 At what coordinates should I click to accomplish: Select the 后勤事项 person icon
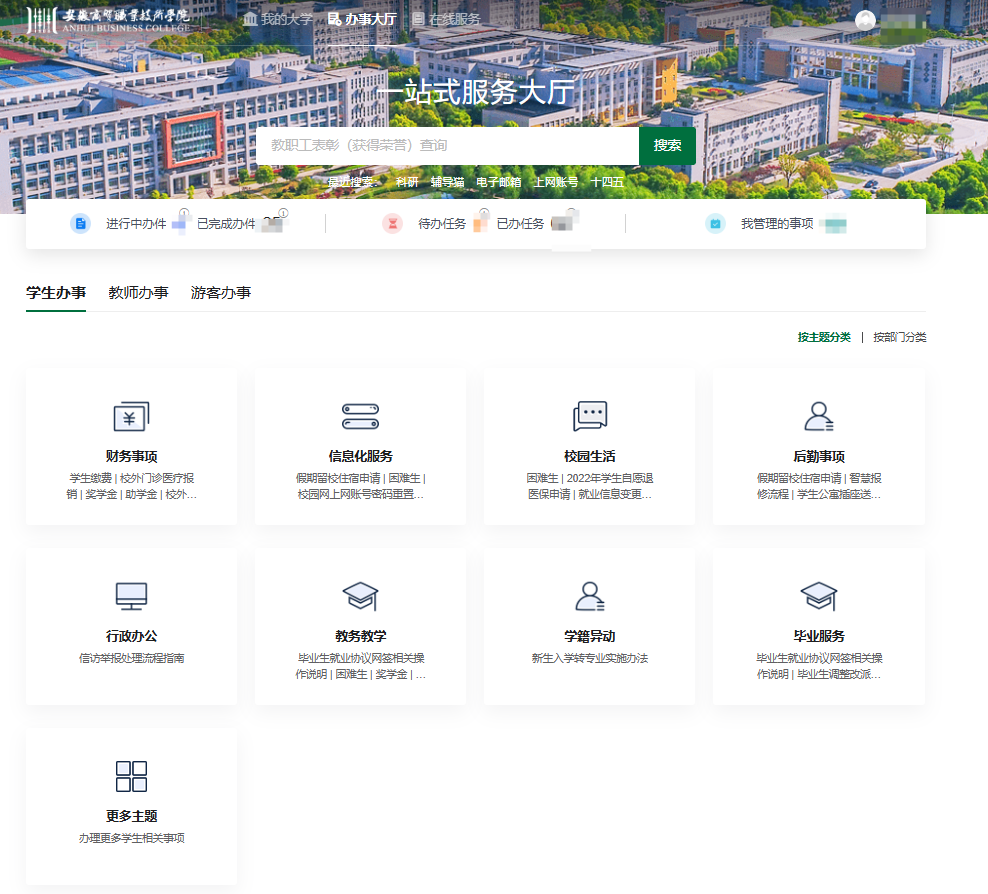tap(818, 416)
